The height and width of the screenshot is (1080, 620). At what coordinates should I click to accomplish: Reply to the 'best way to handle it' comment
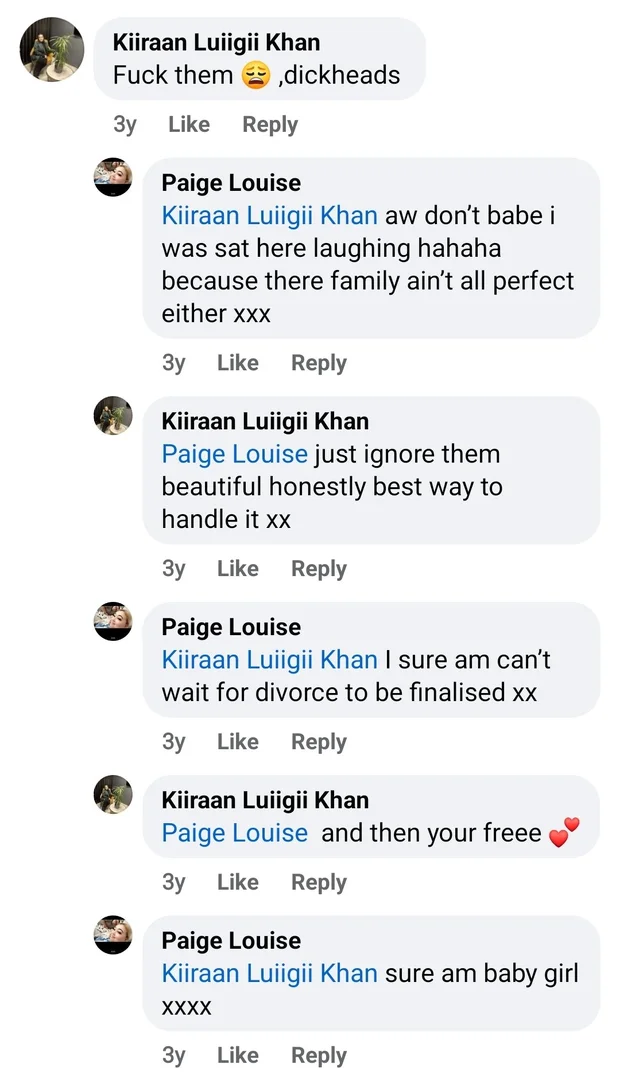(x=319, y=568)
